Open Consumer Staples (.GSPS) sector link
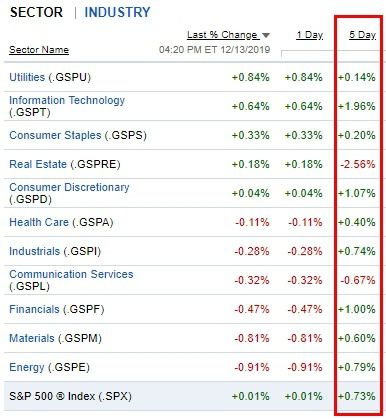This screenshot has width=386, height=419. 78,135
